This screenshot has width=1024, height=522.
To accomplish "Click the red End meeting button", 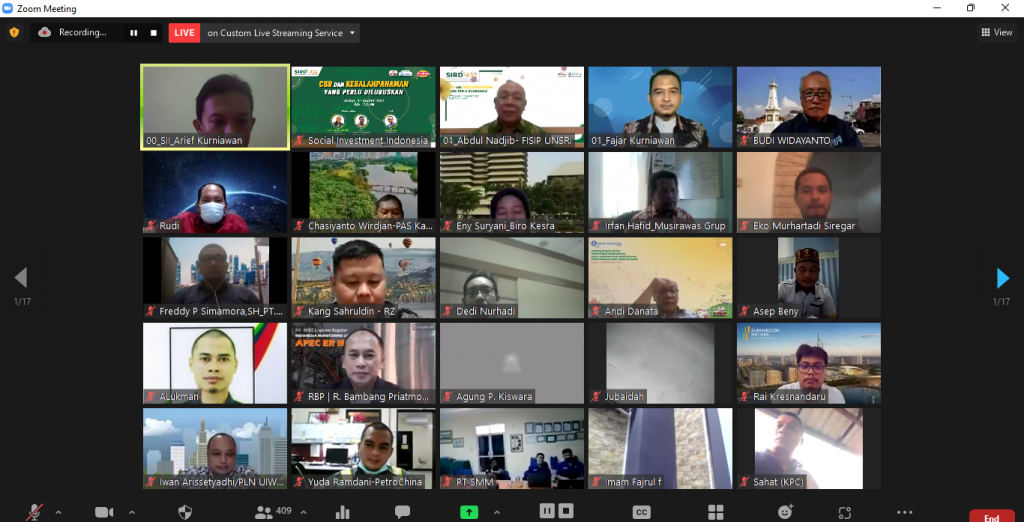I will (990, 516).
